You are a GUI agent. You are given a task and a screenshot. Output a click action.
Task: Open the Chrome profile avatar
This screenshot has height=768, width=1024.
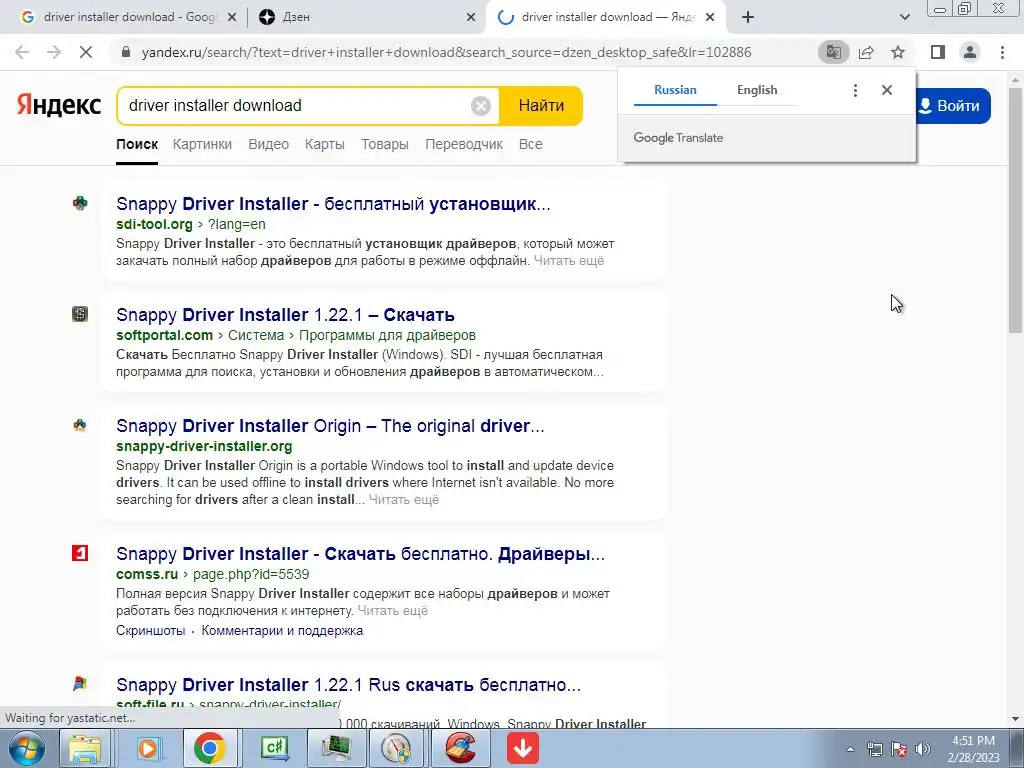(x=970, y=52)
